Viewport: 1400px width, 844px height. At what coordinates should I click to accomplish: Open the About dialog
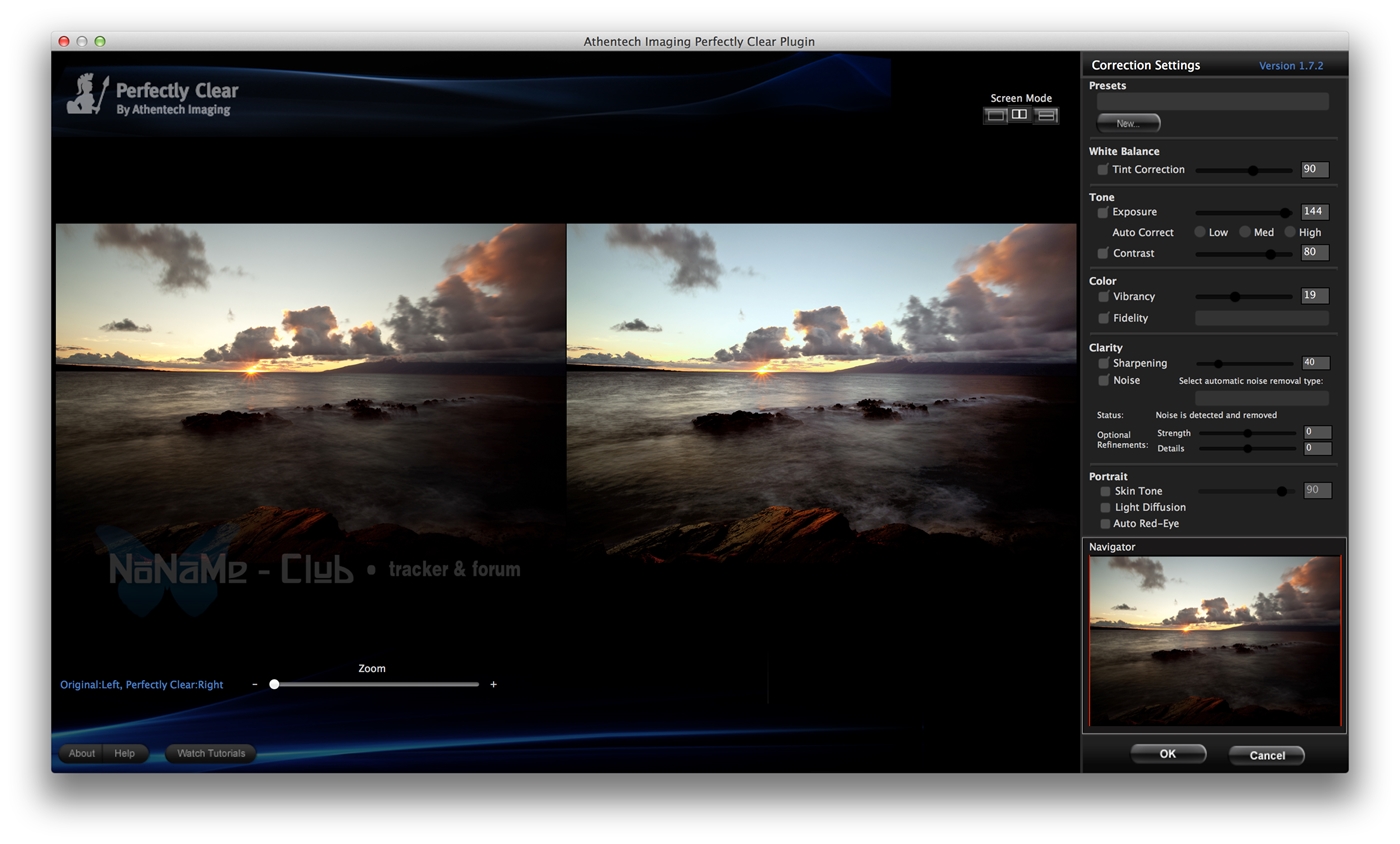[82, 753]
